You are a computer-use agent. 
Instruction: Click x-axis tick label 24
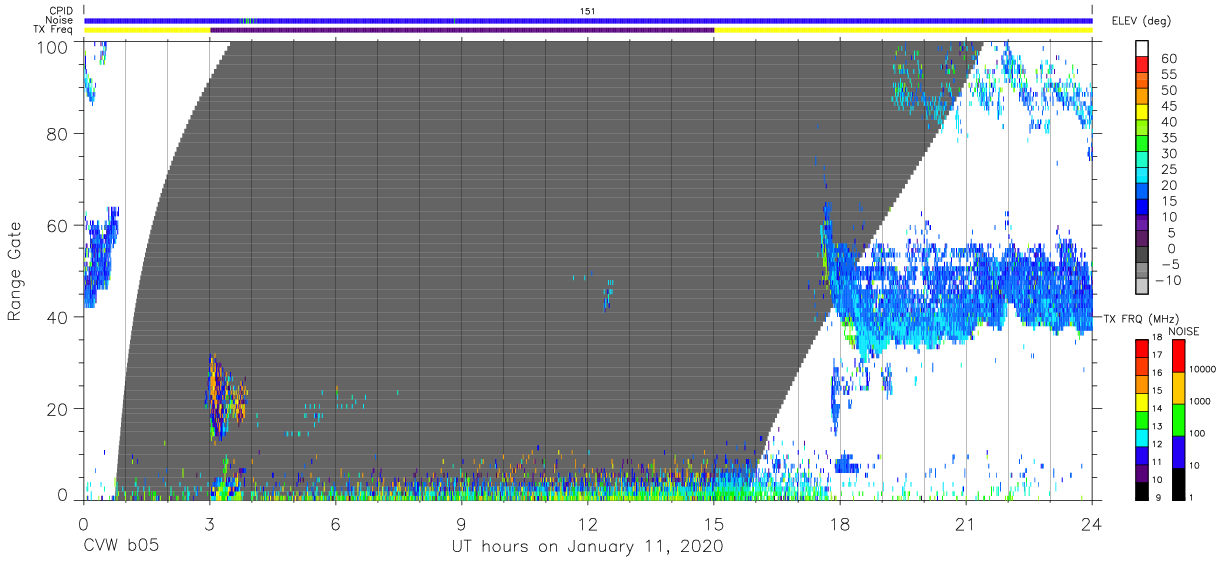coord(1092,524)
